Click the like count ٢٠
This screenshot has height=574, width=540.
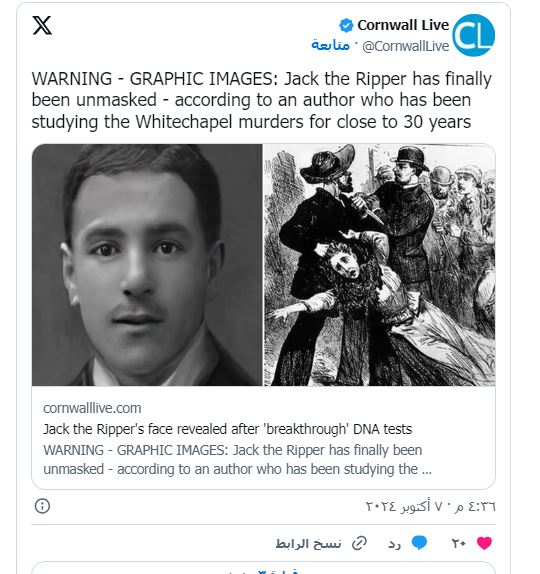coord(458,544)
